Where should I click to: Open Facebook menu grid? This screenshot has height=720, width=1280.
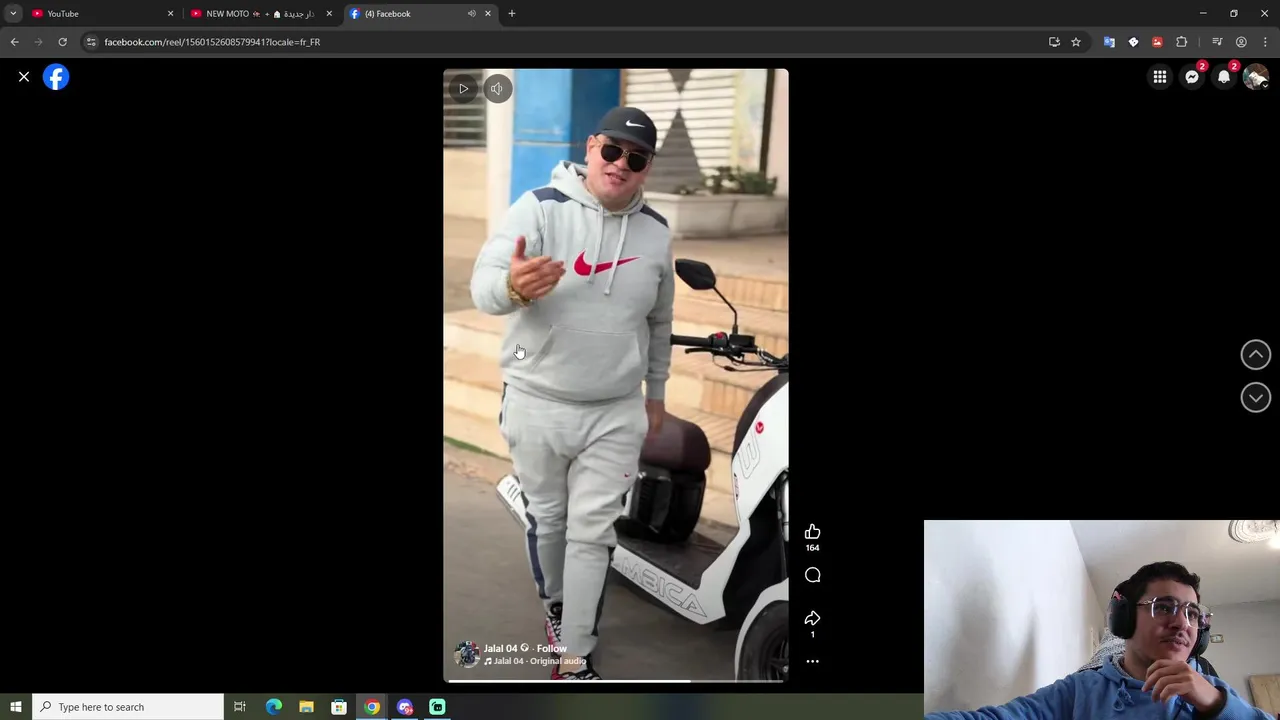click(x=1159, y=77)
